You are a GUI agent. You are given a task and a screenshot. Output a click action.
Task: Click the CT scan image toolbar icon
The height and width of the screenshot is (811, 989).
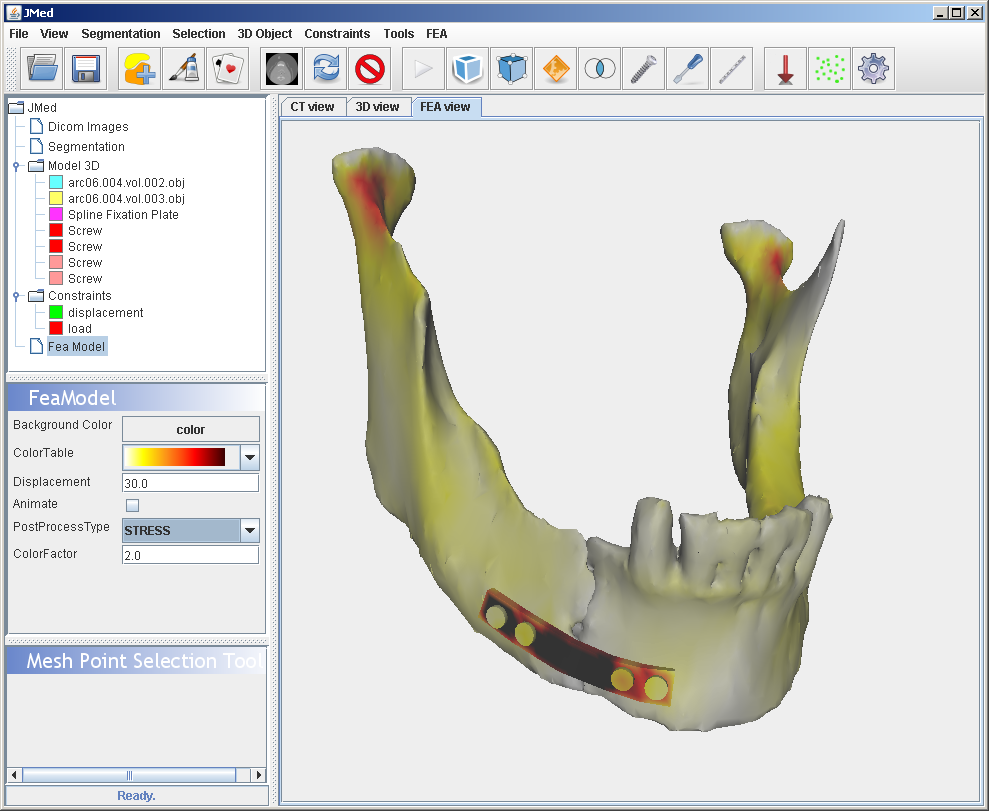pyautogui.click(x=283, y=69)
